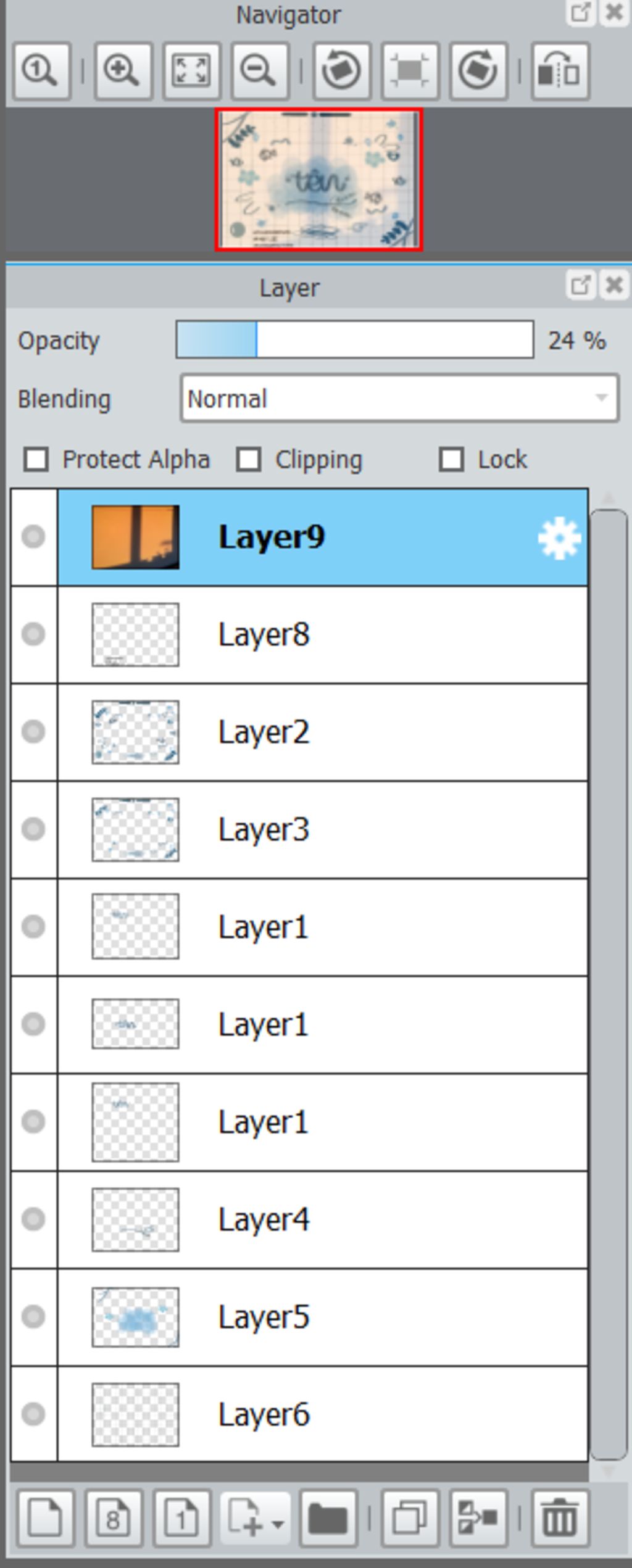Enable the Clipping checkbox
The height and width of the screenshot is (1568, 632).
[249, 460]
